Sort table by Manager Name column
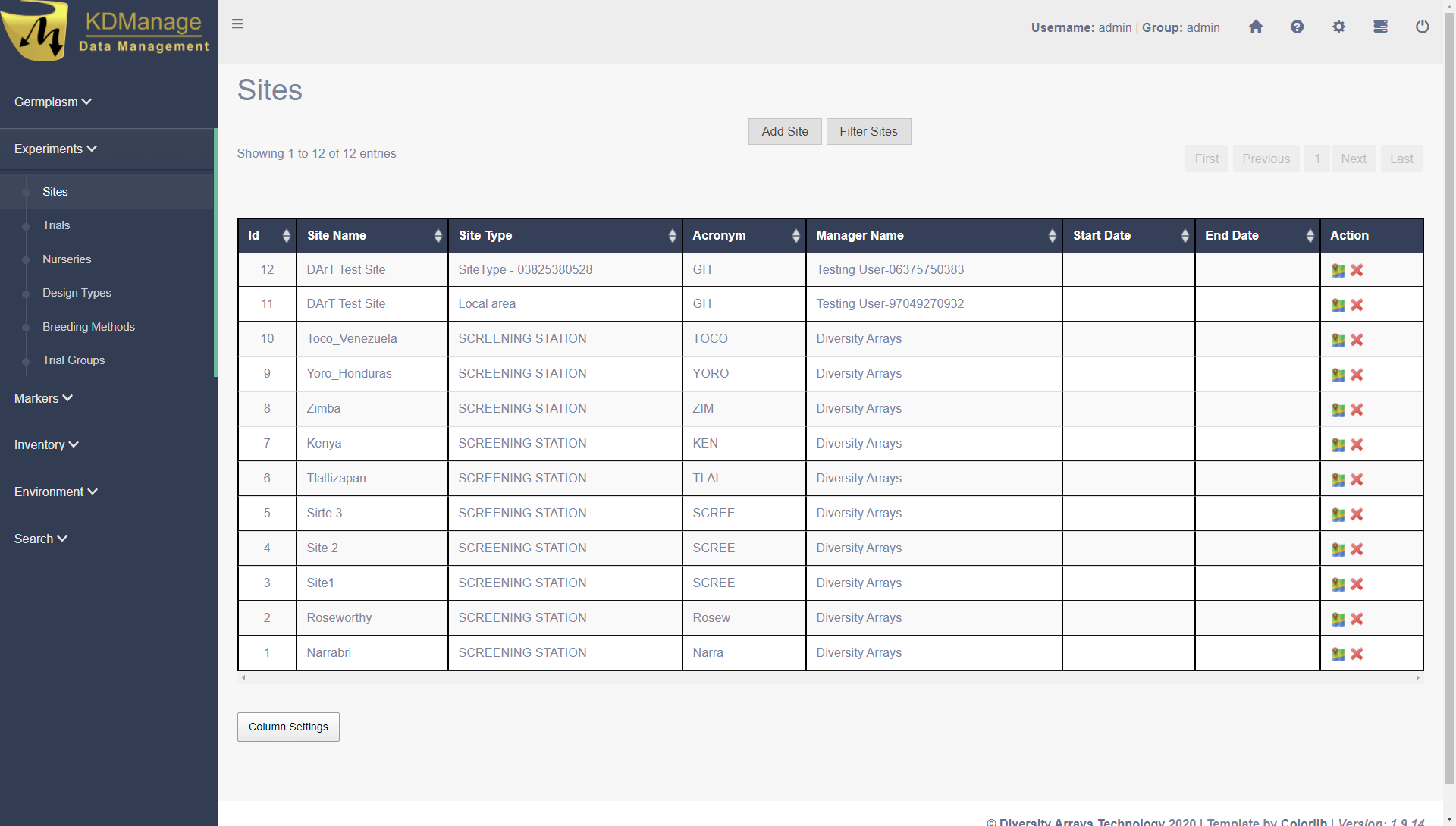The image size is (1456, 826). 934,236
